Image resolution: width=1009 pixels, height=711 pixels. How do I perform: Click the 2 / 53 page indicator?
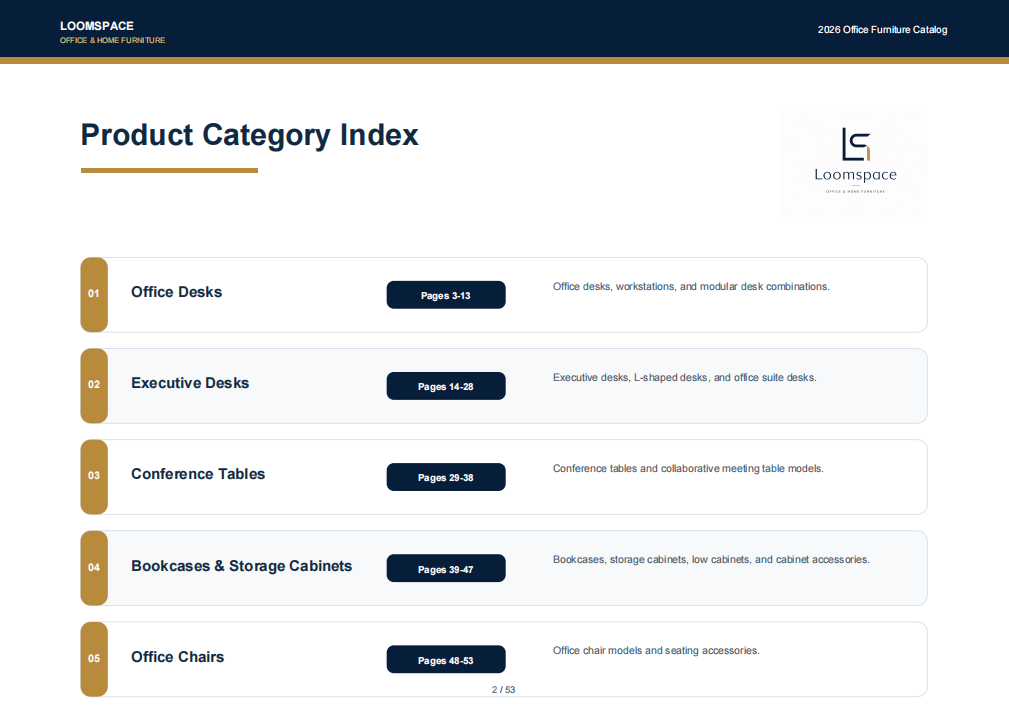(504, 690)
